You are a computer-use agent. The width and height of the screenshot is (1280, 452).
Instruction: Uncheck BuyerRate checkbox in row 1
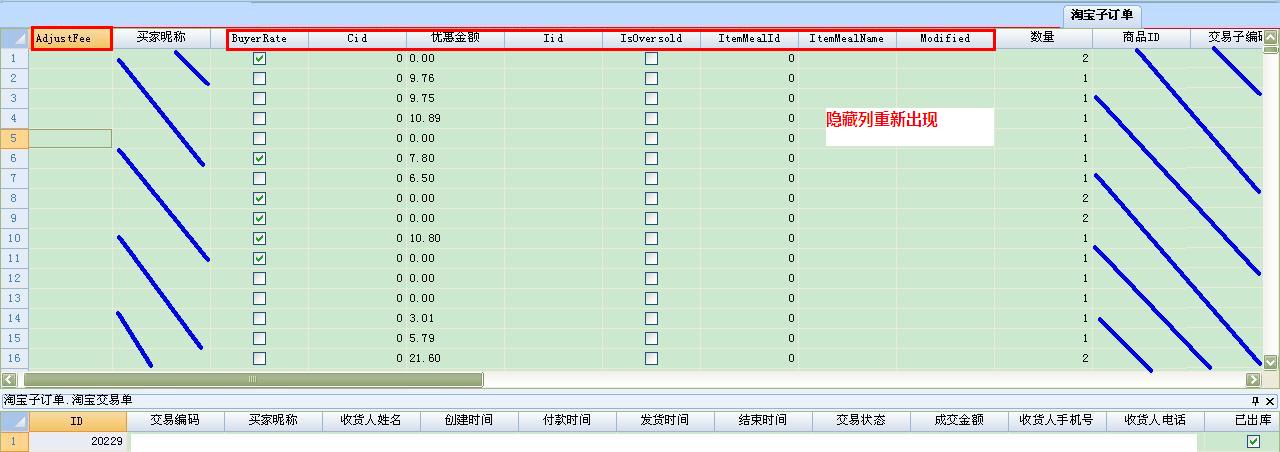coord(260,59)
